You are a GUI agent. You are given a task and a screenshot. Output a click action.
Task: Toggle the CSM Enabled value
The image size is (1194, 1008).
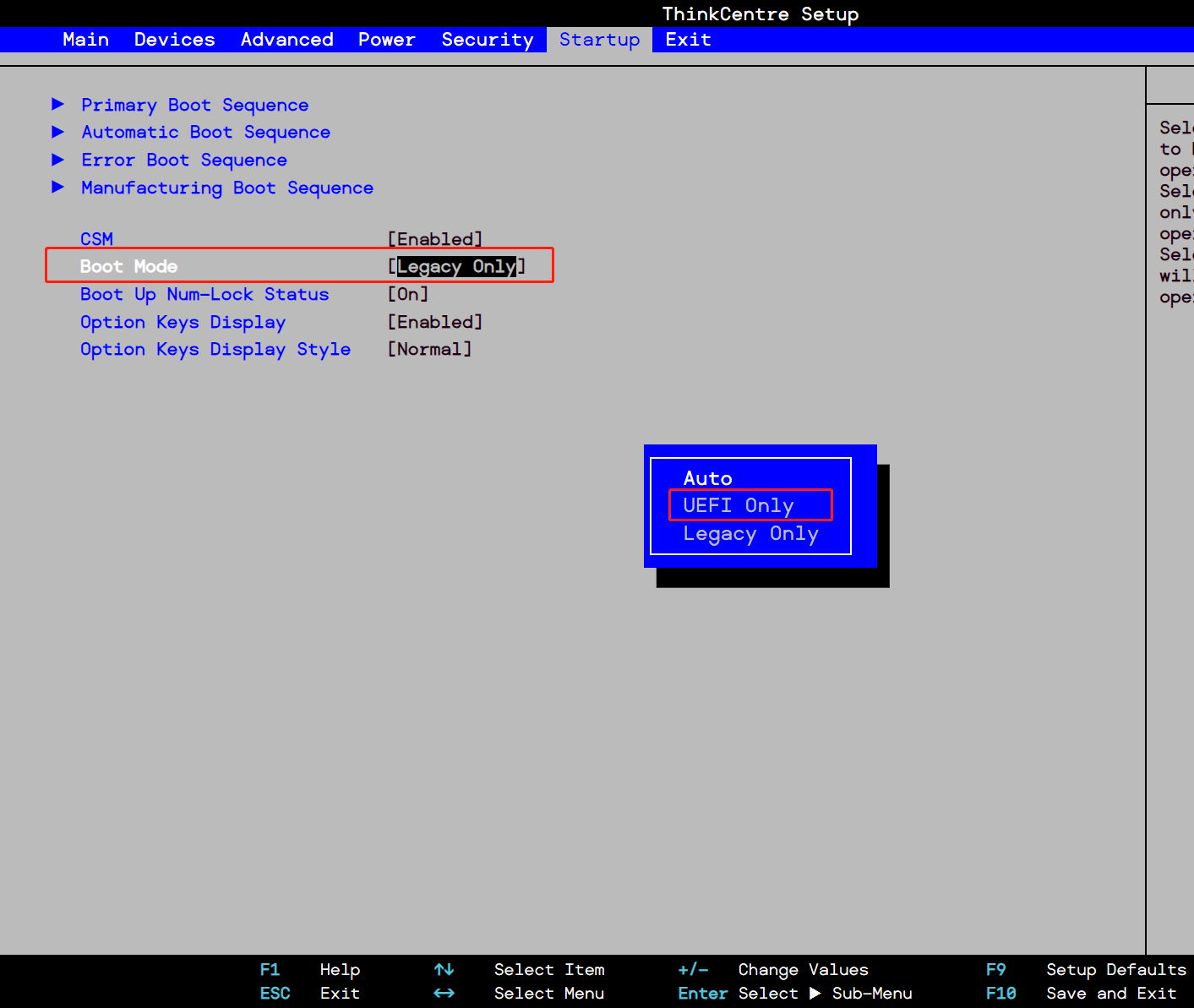tap(434, 239)
